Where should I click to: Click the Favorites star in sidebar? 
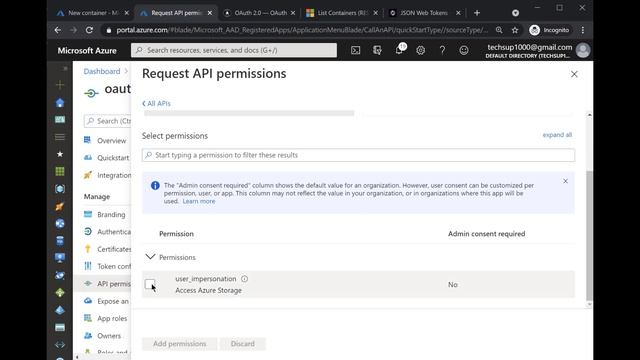coord(60,154)
